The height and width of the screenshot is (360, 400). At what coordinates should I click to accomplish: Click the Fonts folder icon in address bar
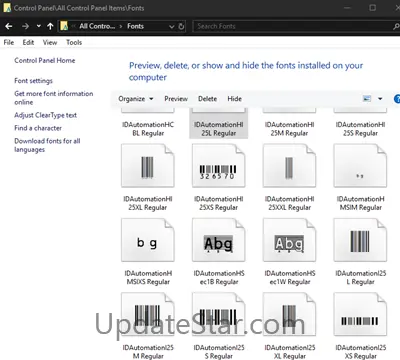(x=64, y=26)
